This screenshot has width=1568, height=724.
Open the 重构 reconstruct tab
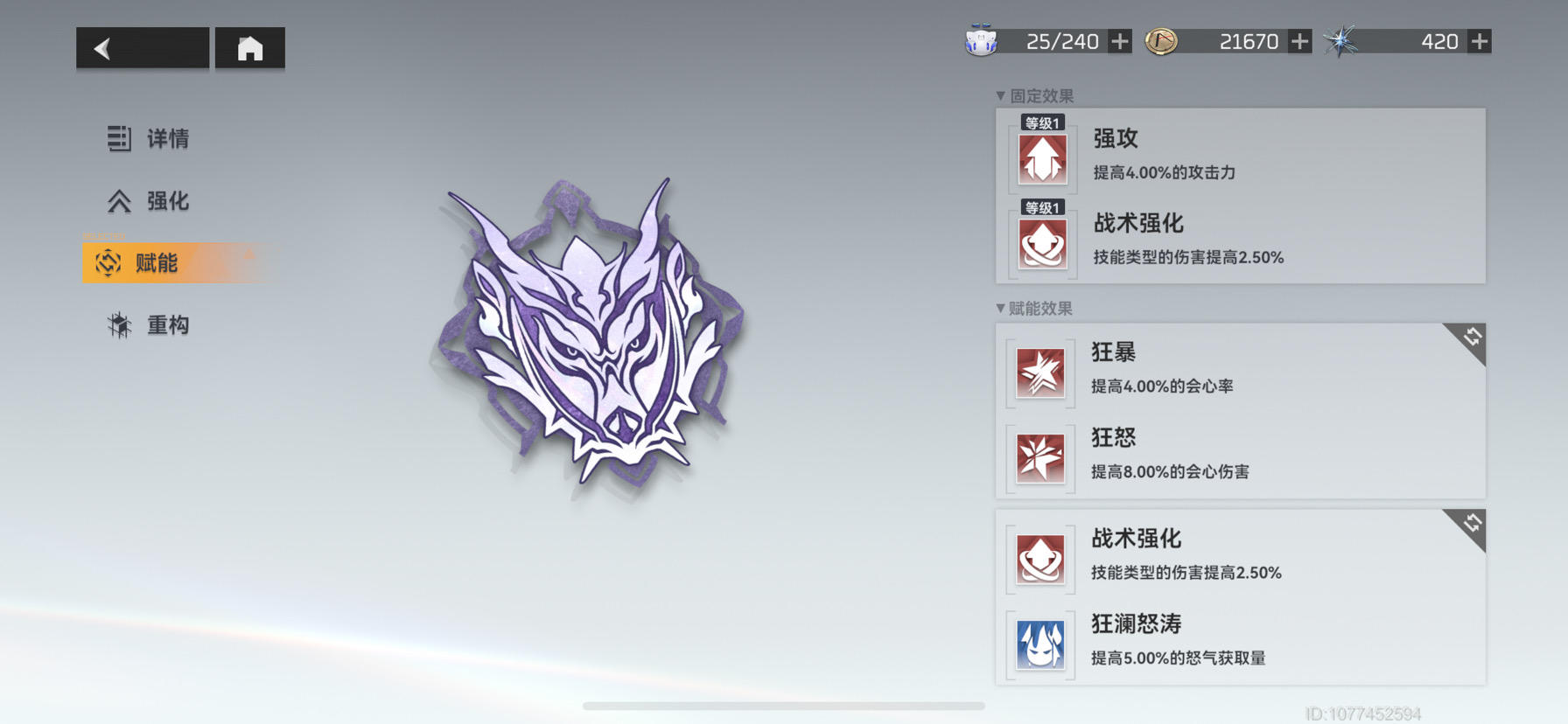coord(149,325)
